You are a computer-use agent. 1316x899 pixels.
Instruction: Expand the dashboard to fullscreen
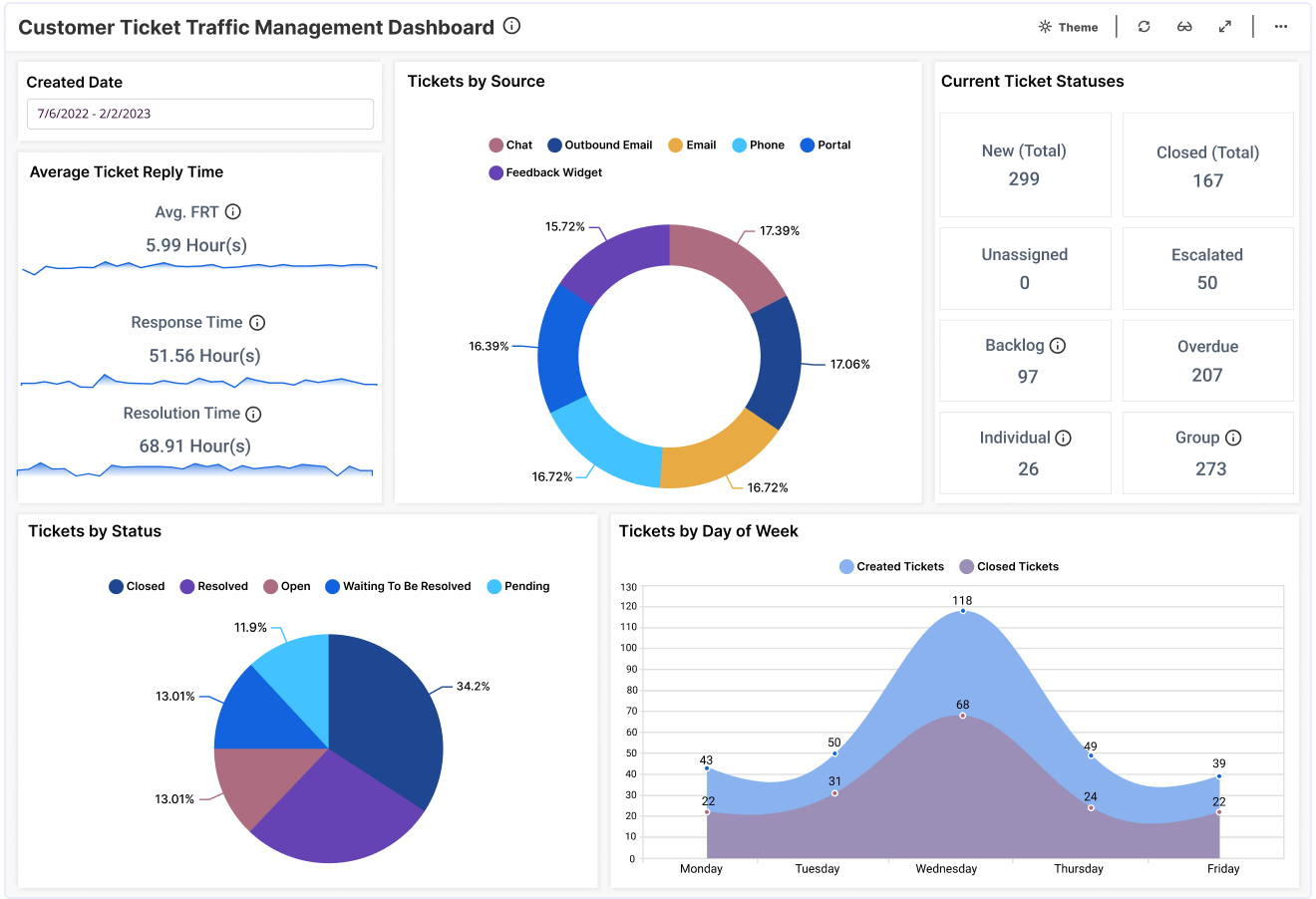tap(1225, 27)
